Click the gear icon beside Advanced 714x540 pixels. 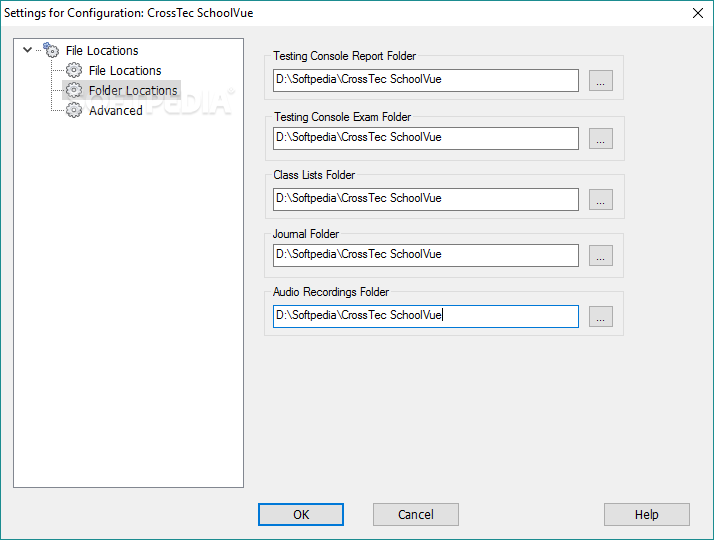coord(74,110)
